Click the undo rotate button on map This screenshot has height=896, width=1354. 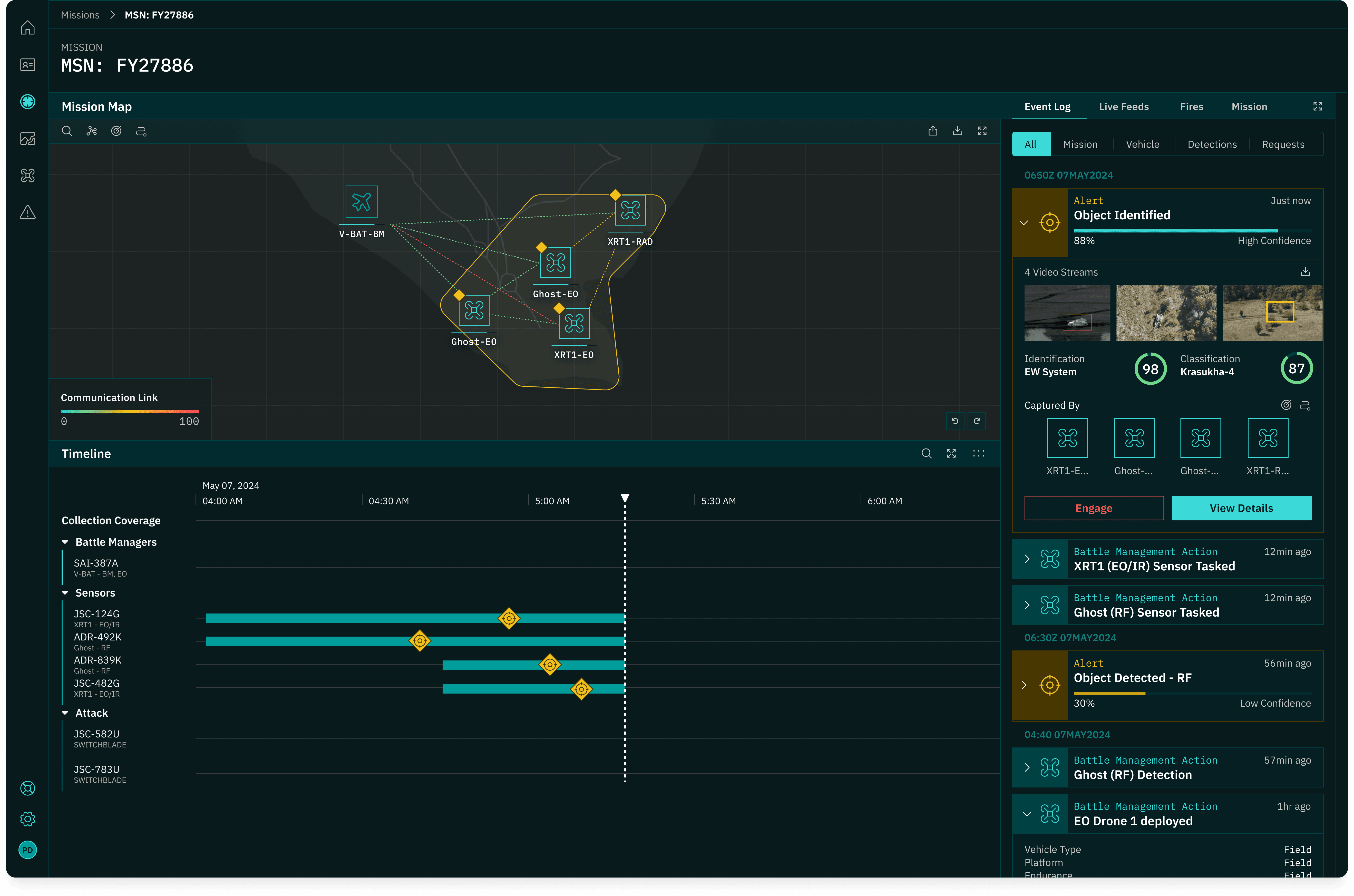(x=955, y=421)
